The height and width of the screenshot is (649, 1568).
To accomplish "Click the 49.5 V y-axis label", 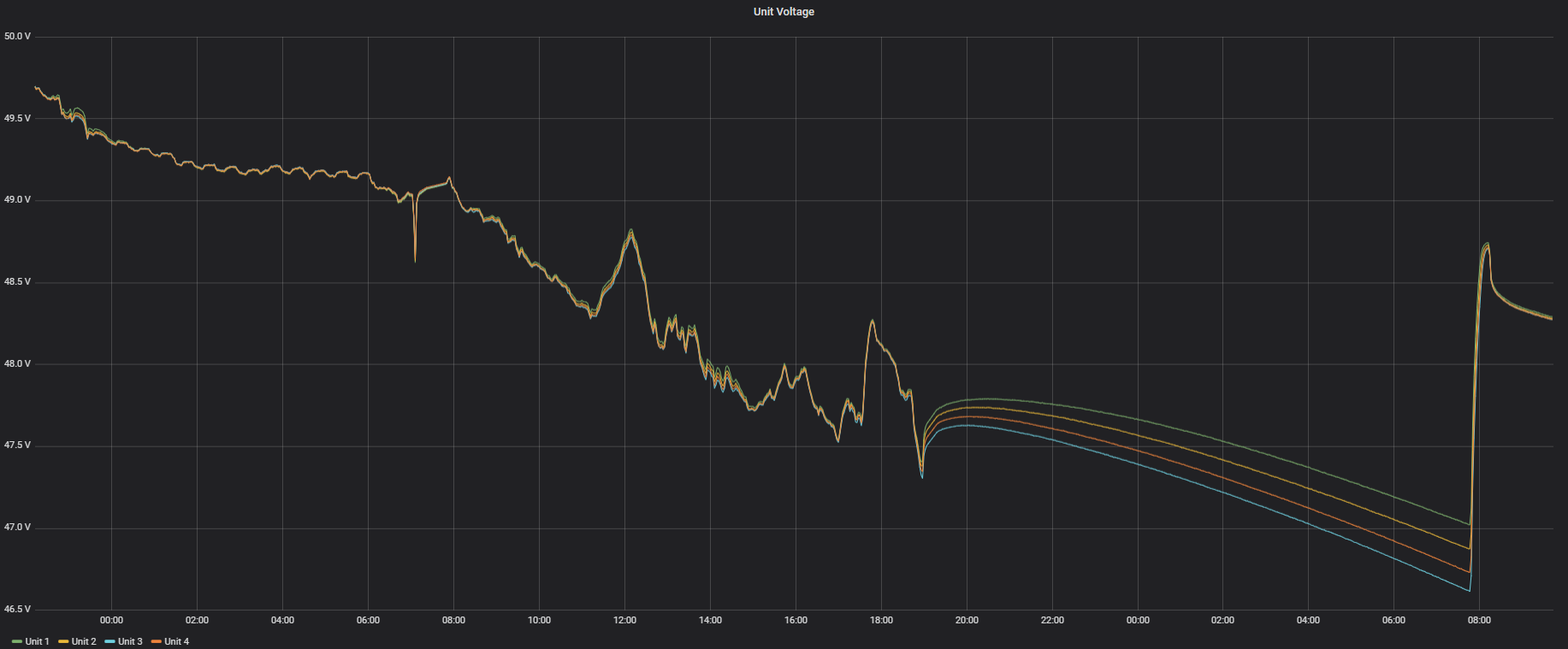I will coord(17,118).
